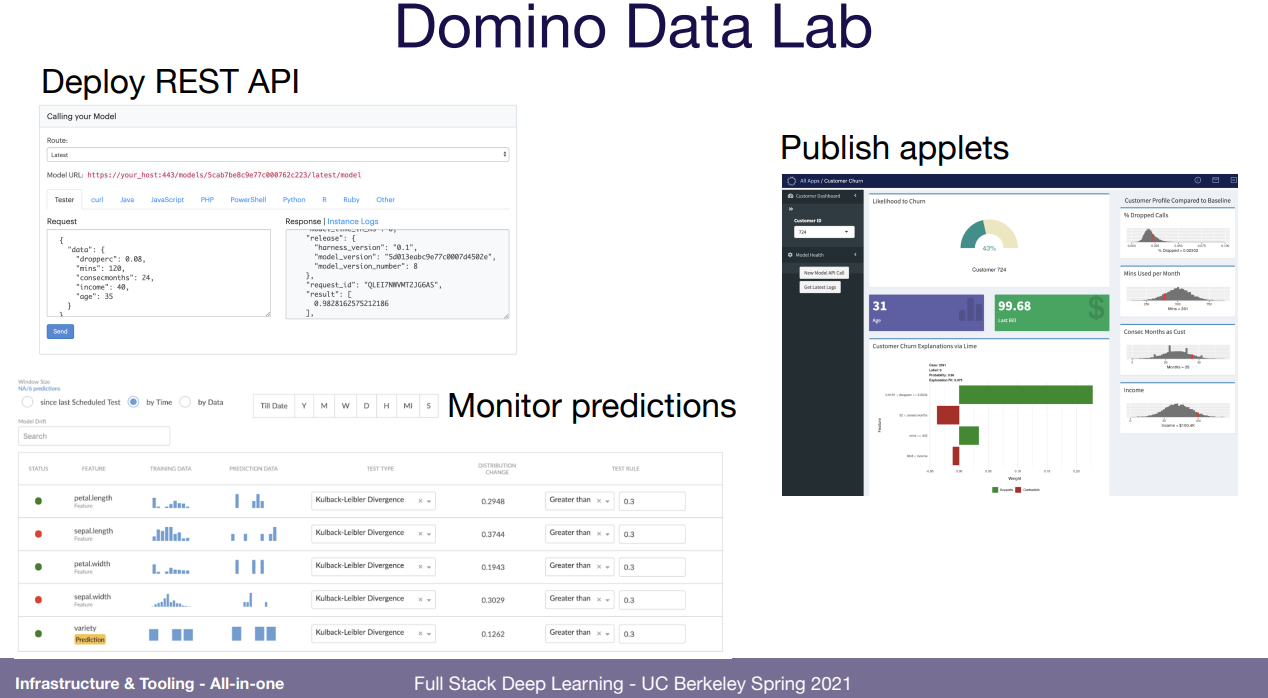
Task: Clear the Kullback-Leibler test type for sepal.length
Action: click(x=420, y=533)
